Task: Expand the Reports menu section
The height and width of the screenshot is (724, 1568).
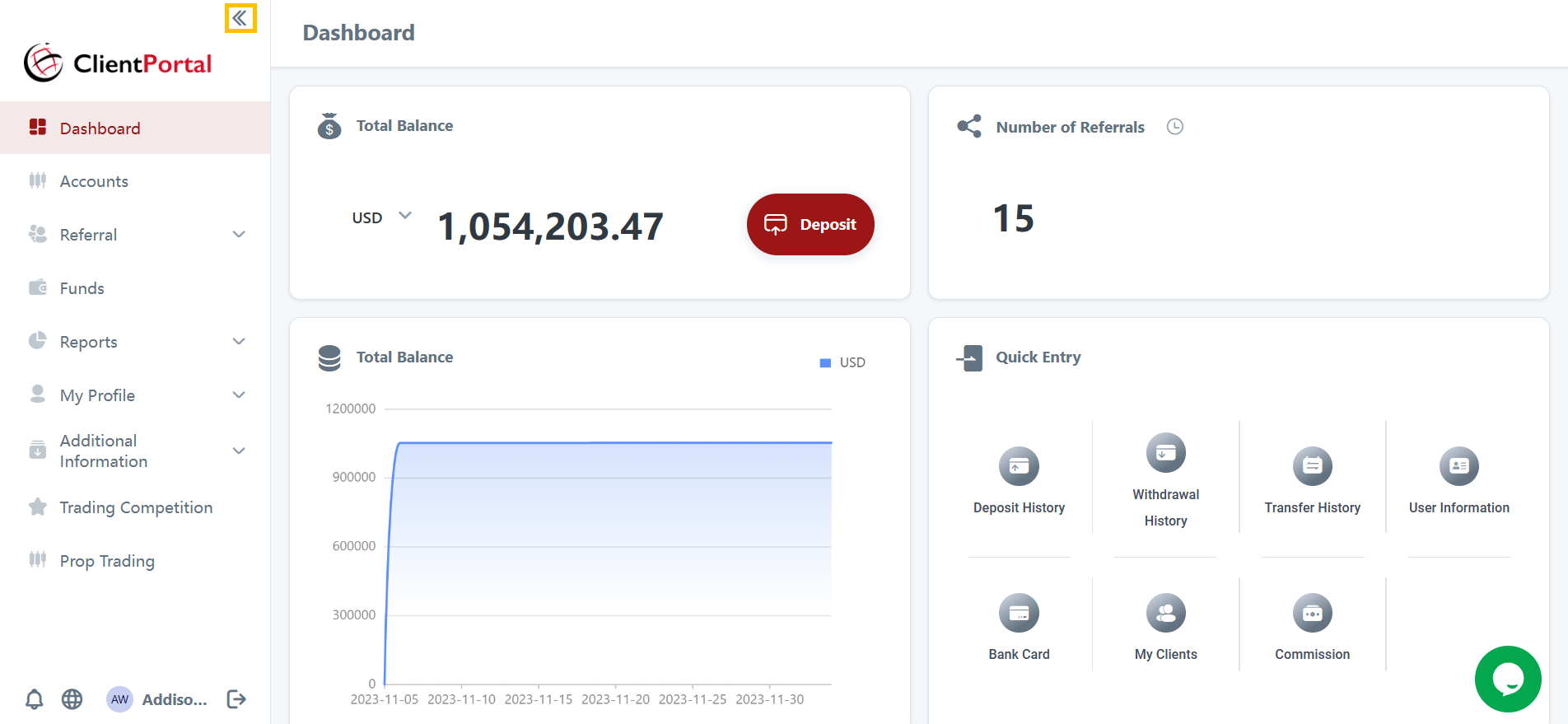Action: tap(239, 342)
